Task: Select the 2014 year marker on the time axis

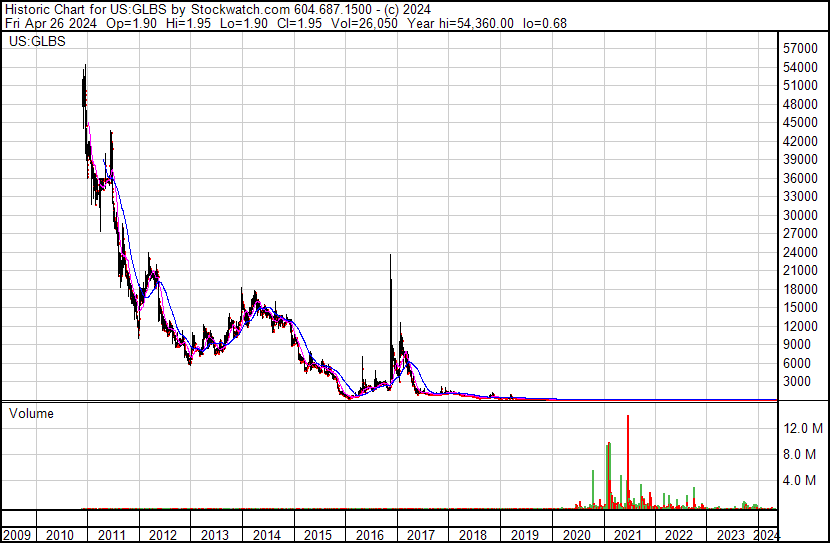Action: [266, 535]
